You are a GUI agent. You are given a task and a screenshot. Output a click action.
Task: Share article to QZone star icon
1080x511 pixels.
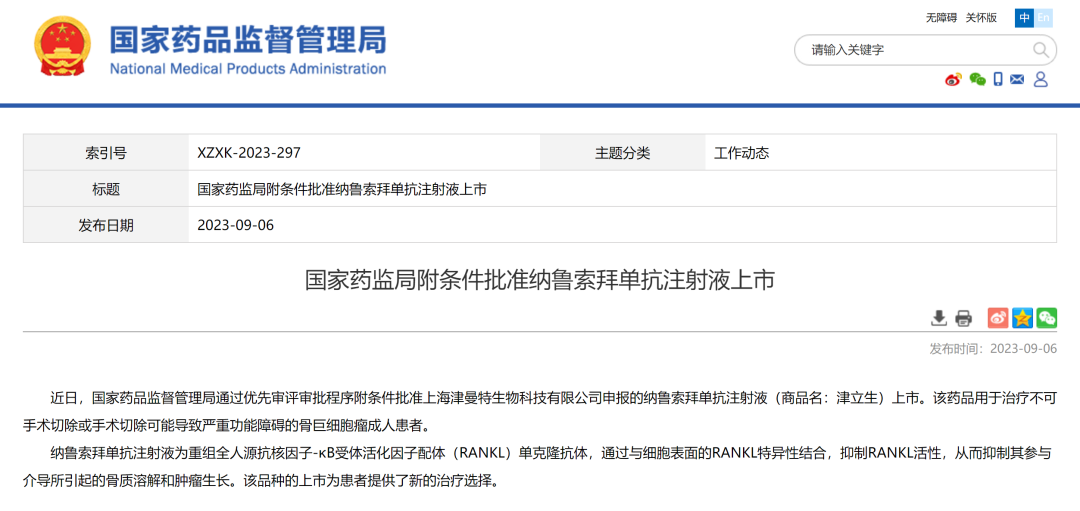point(1023,317)
